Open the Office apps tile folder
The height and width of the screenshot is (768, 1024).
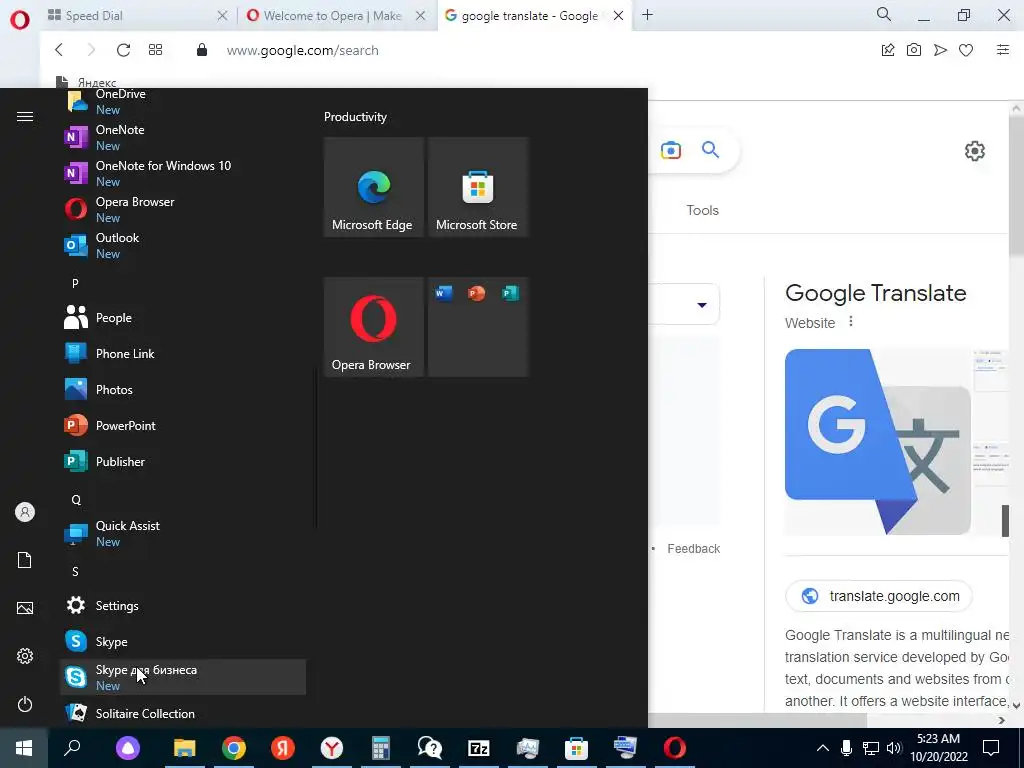(477, 327)
